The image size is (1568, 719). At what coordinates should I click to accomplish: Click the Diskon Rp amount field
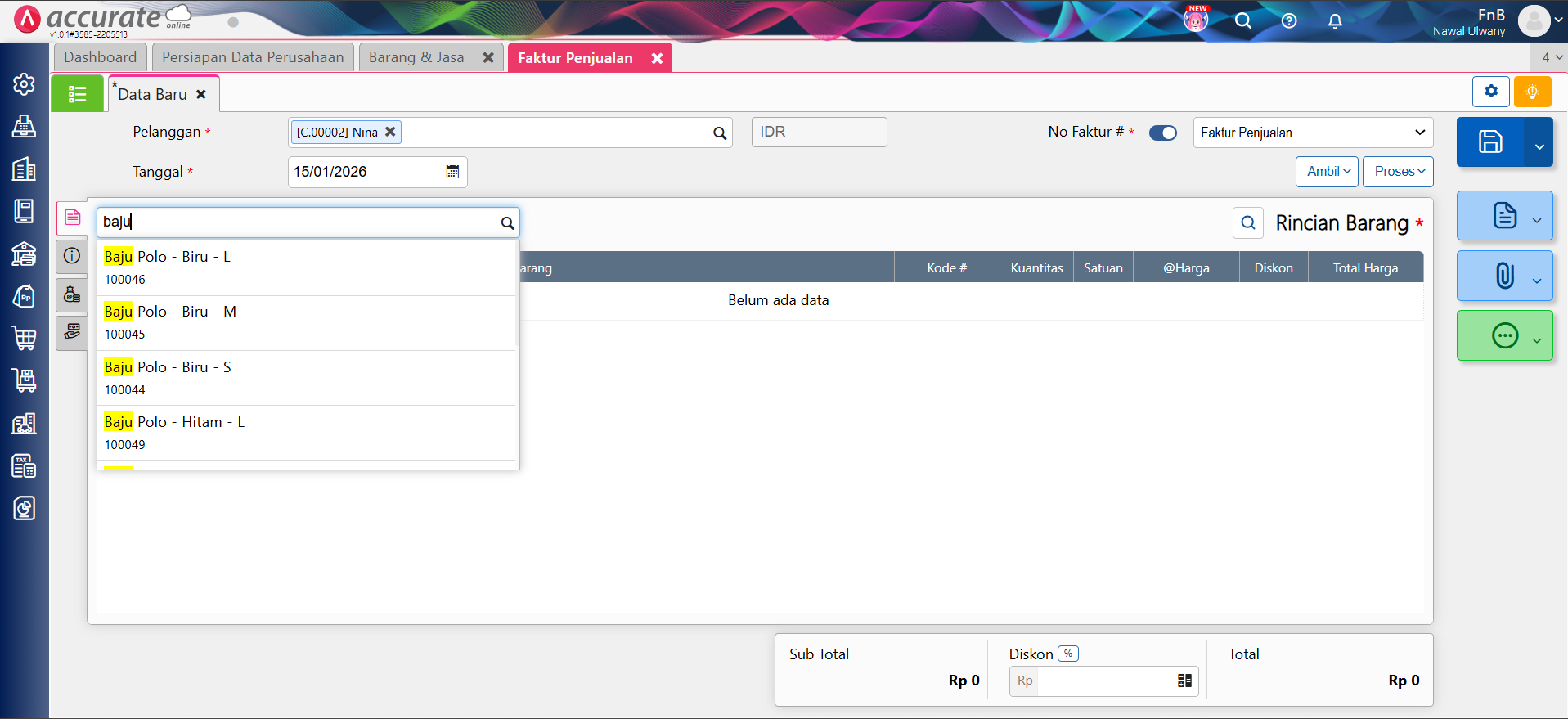1104,681
